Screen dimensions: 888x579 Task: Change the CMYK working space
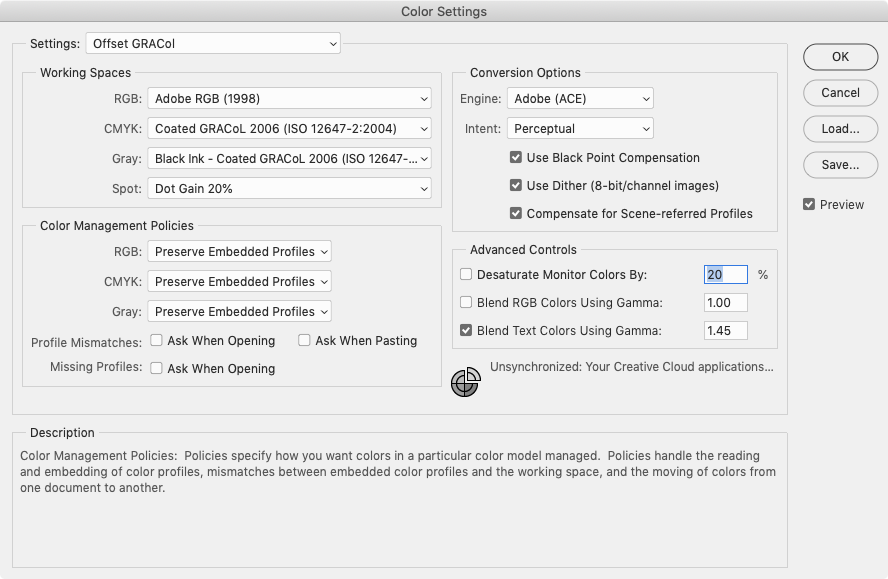point(289,128)
